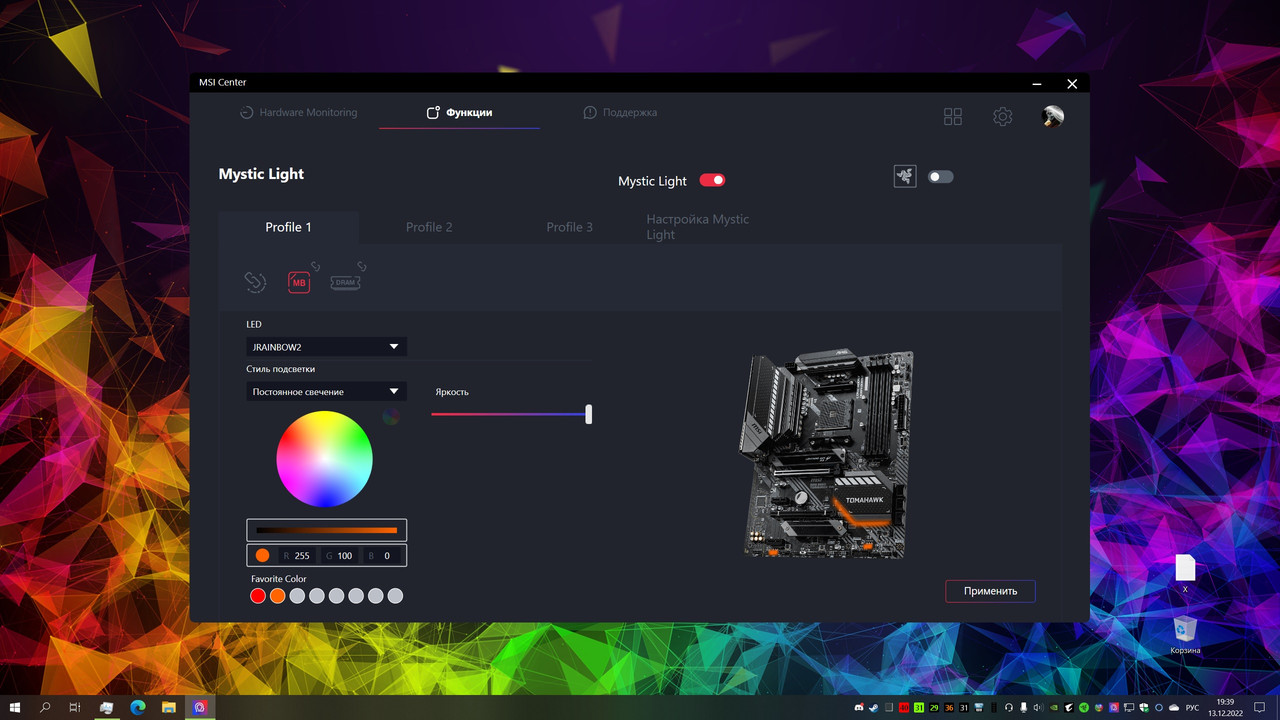The height and width of the screenshot is (720, 1280).
Task: Open the Поддержка tab
Action: pyautogui.click(x=620, y=113)
